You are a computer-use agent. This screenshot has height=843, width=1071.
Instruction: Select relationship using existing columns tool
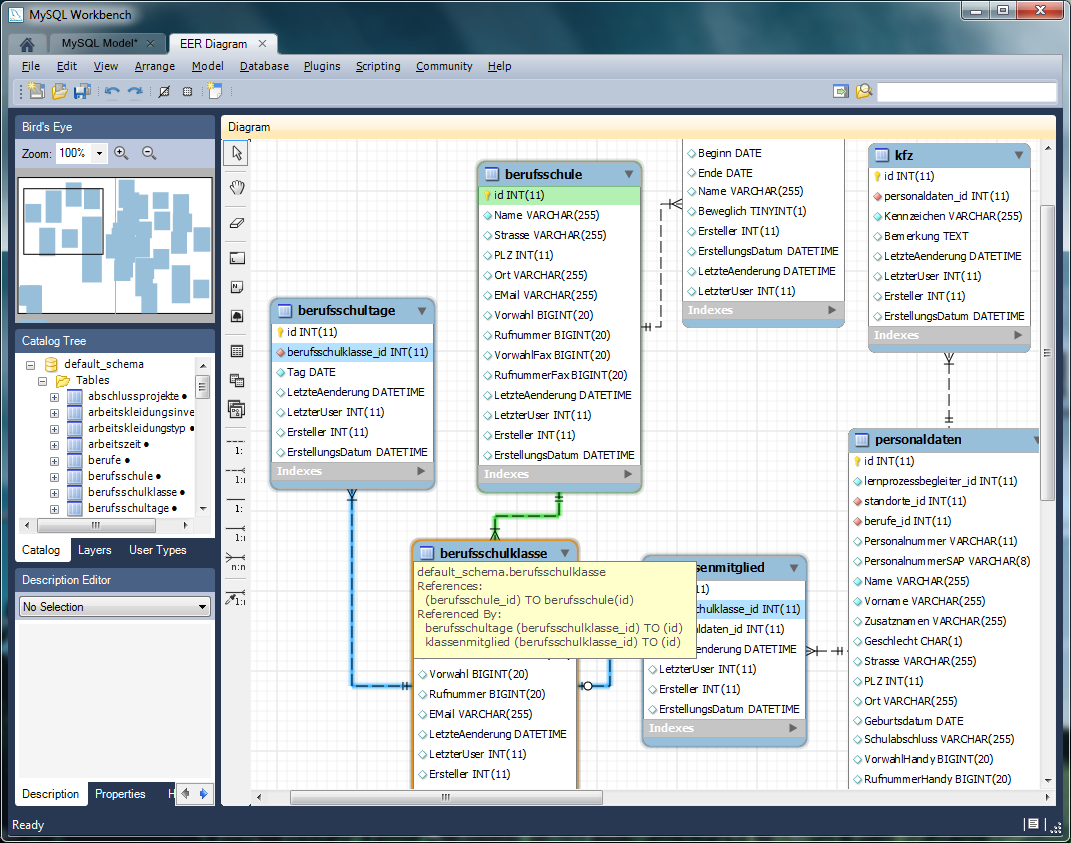click(236, 597)
